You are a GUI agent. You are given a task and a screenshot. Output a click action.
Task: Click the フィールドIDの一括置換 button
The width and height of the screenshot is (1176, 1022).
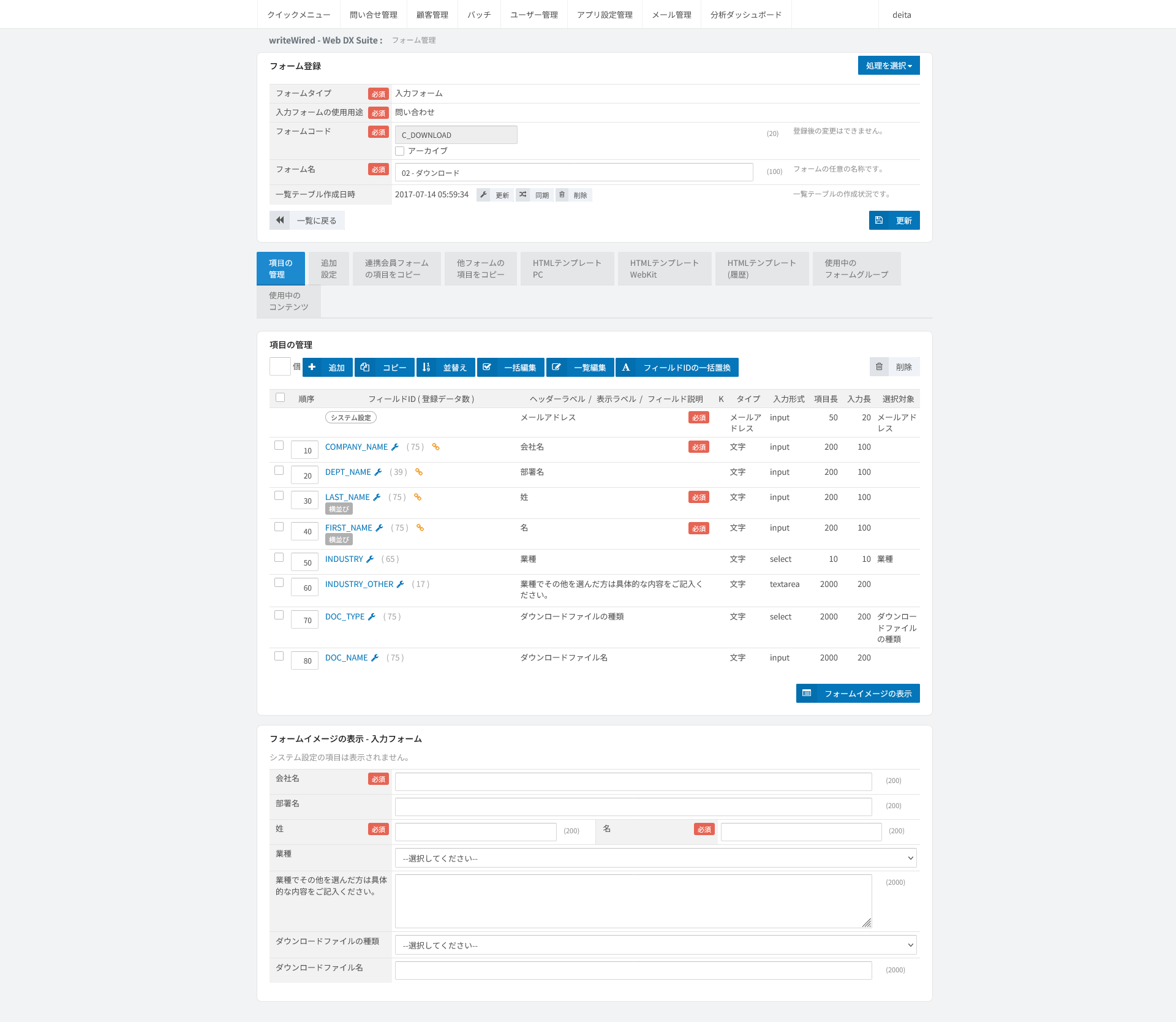pos(677,368)
